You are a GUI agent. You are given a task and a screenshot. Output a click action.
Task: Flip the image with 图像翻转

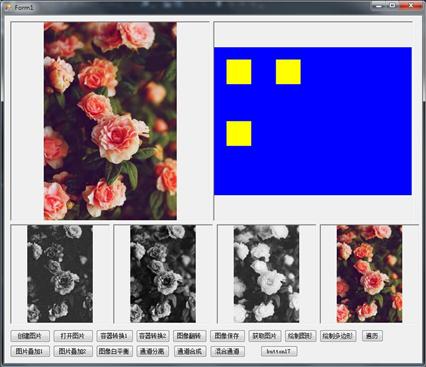pyautogui.click(x=190, y=336)
